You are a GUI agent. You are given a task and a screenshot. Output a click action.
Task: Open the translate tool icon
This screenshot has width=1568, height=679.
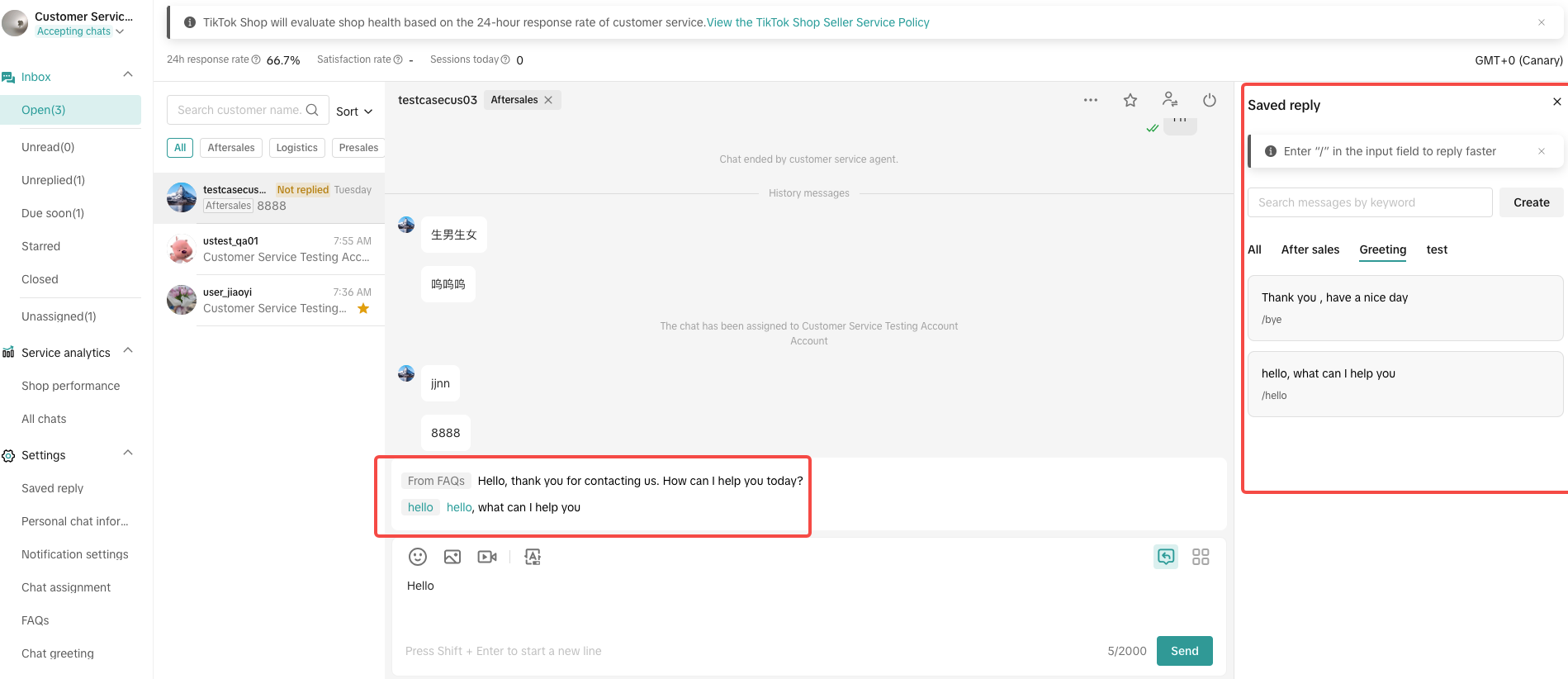pyautogui.click(x=533, y=557)
